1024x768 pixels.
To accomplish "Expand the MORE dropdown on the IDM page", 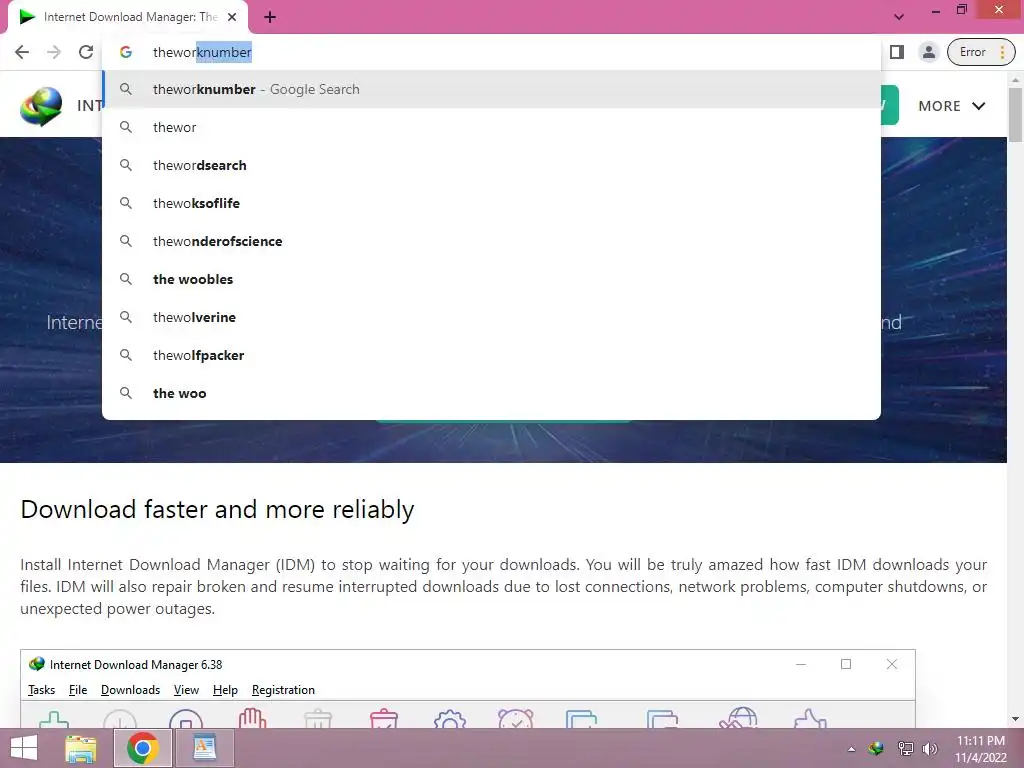I will tap(952, 106).
